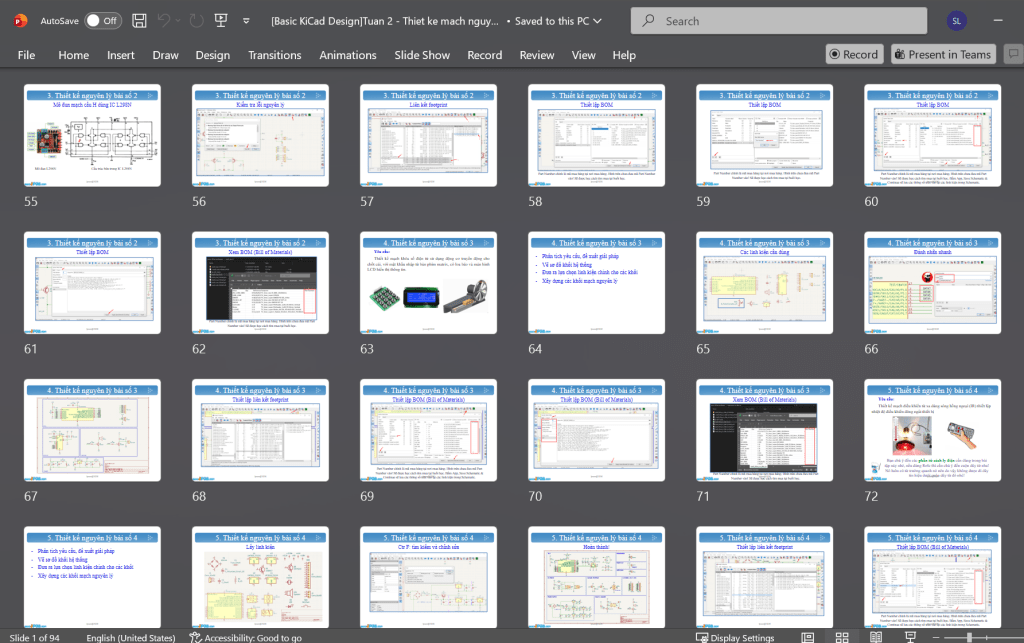
Task: Launch Slide Show from status bar icon
Action: pyautogui.click(x=909, y=637)
